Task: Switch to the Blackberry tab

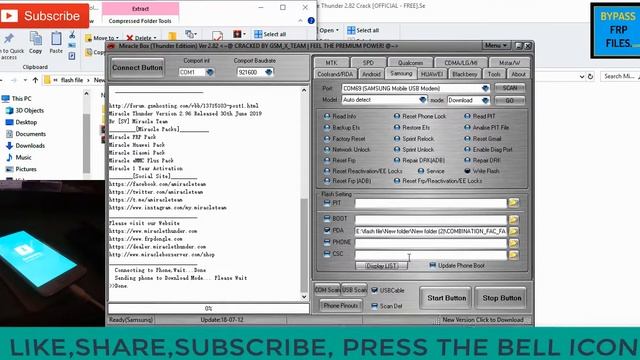Action: [464, 74]
